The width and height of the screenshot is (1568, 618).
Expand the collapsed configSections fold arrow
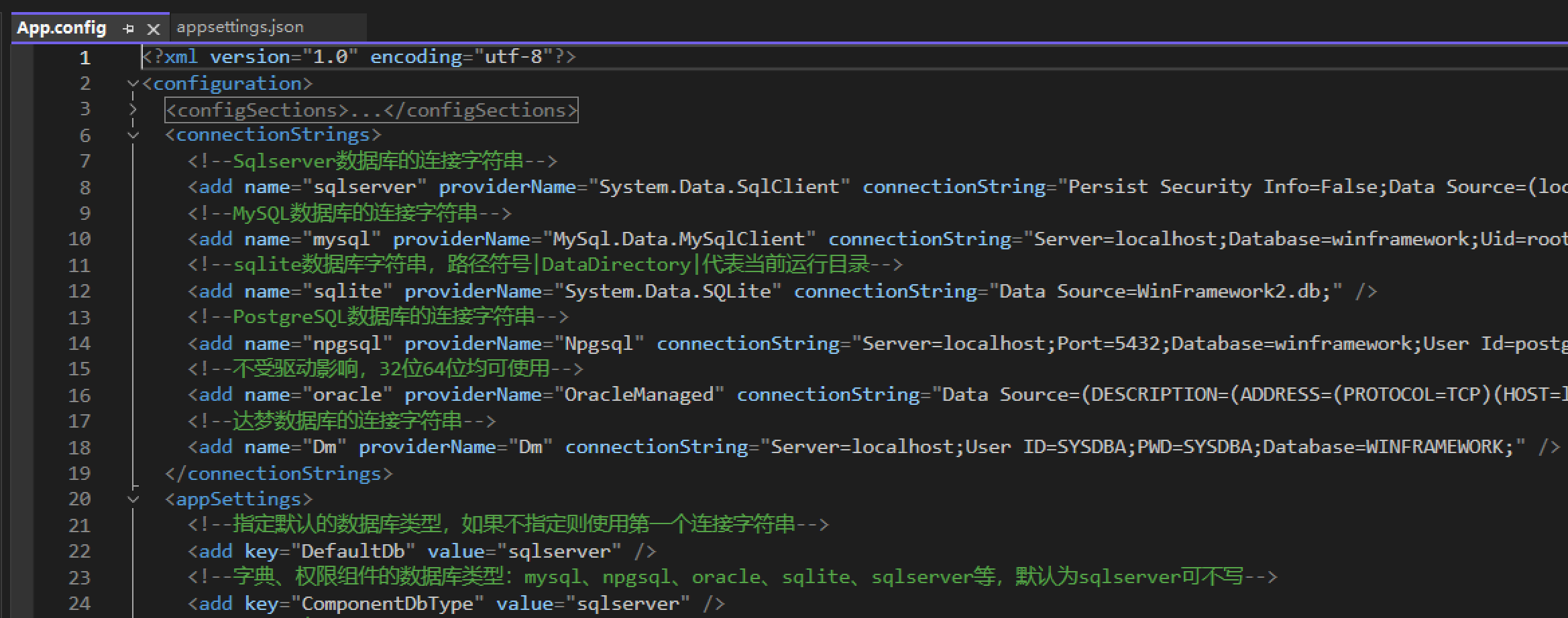133,110
